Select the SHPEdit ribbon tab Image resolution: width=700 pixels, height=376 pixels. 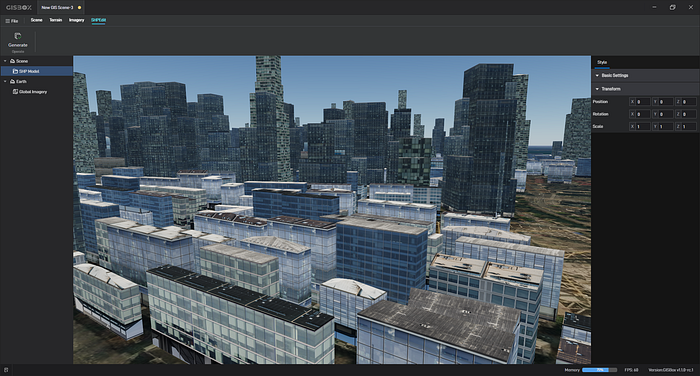click(98, 20)
